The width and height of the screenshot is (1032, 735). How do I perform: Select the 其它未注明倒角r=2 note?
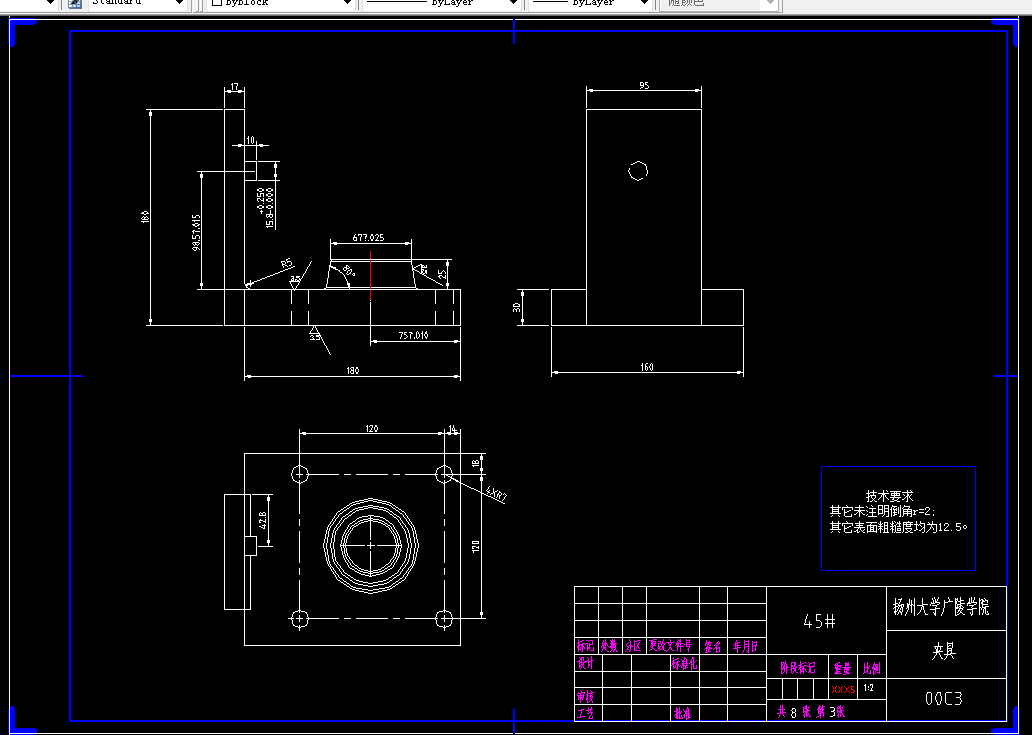pos(882,511)
